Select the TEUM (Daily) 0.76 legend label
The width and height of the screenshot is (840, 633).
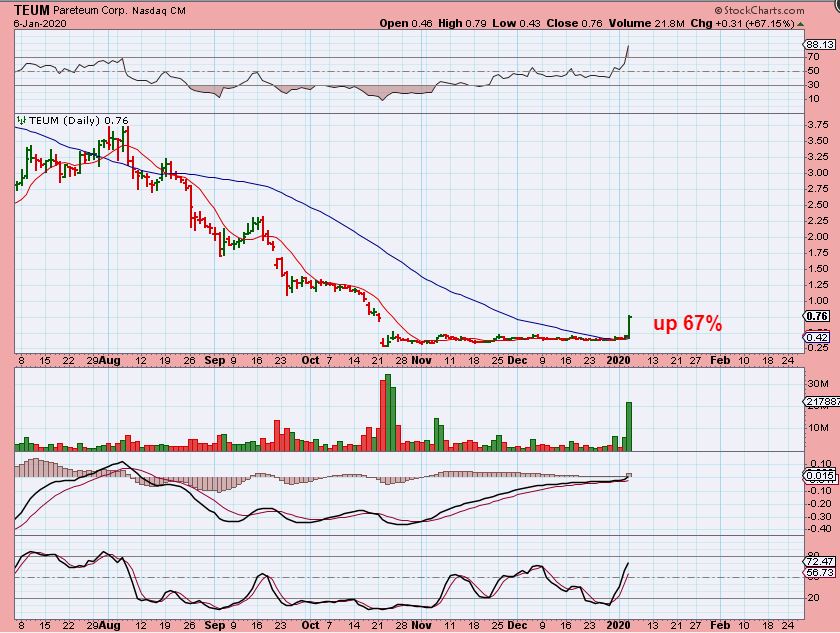[x=79, y=120]
